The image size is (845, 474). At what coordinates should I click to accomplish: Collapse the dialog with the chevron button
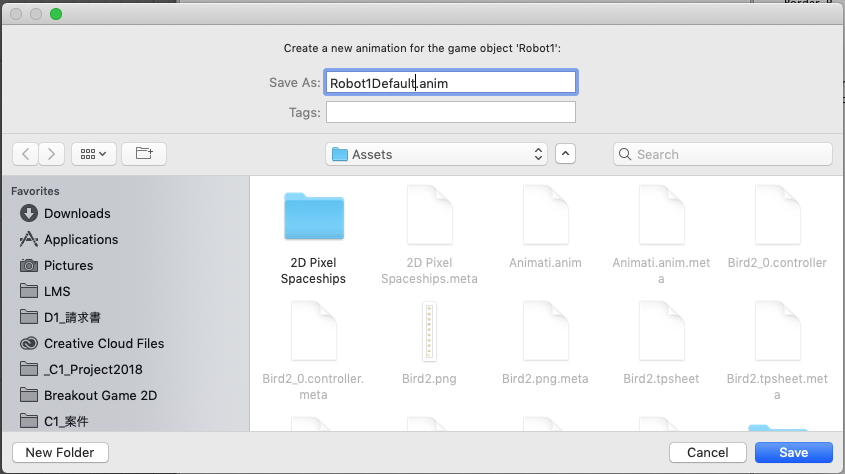click(x=566, y=154)
